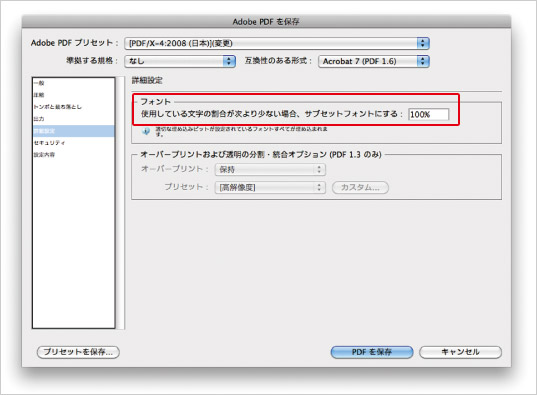
Task: Click the キャンセル button
Action: point(460,352)
